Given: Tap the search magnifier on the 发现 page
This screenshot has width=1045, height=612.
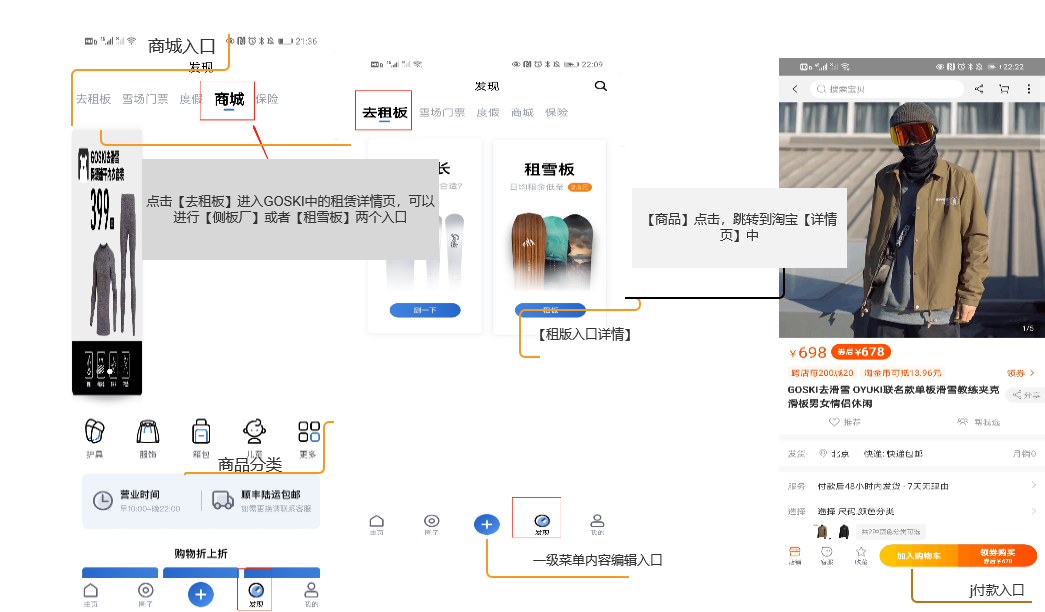Looking at the screenshot, I should click(x=600, y=87).
